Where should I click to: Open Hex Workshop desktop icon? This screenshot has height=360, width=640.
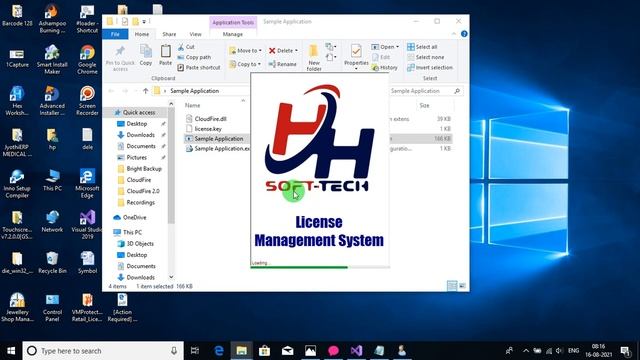click(17, 101)
